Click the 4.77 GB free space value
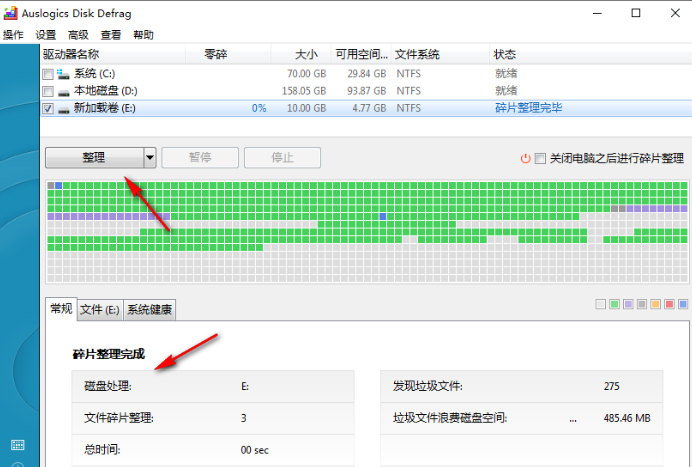Viewport: 692px width, 467px height. click(369, 109)
